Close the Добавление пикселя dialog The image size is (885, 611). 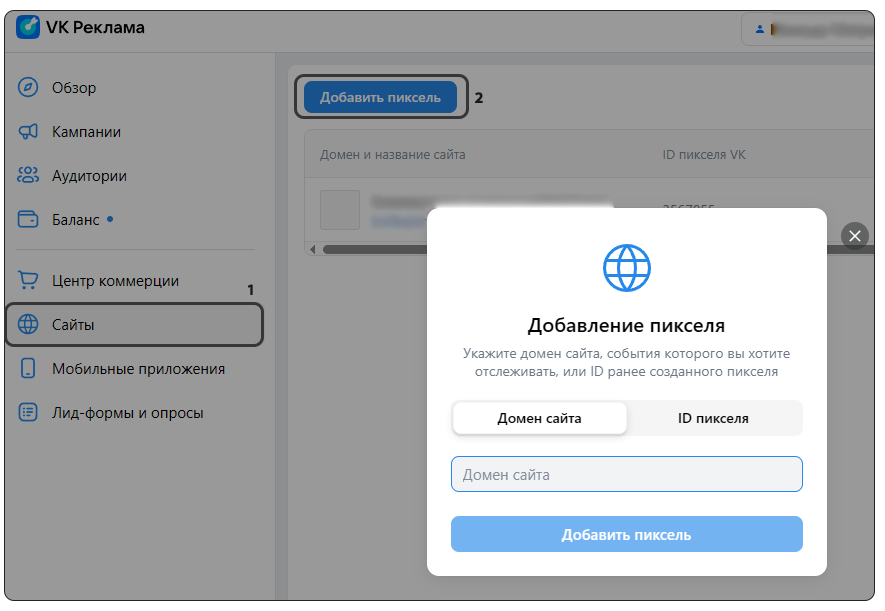[x=854, y=236]
